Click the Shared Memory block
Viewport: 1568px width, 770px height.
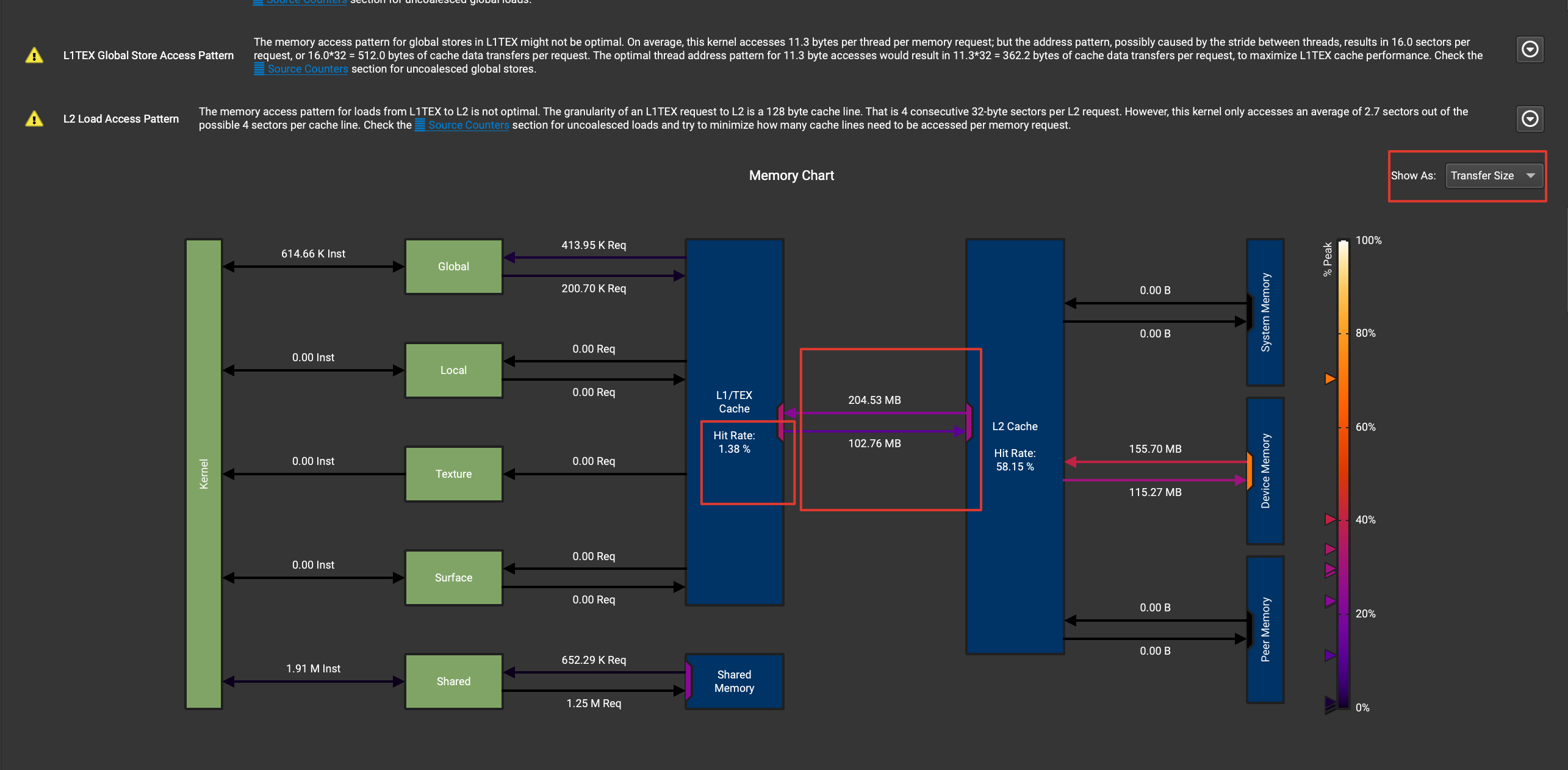point(734,682)
